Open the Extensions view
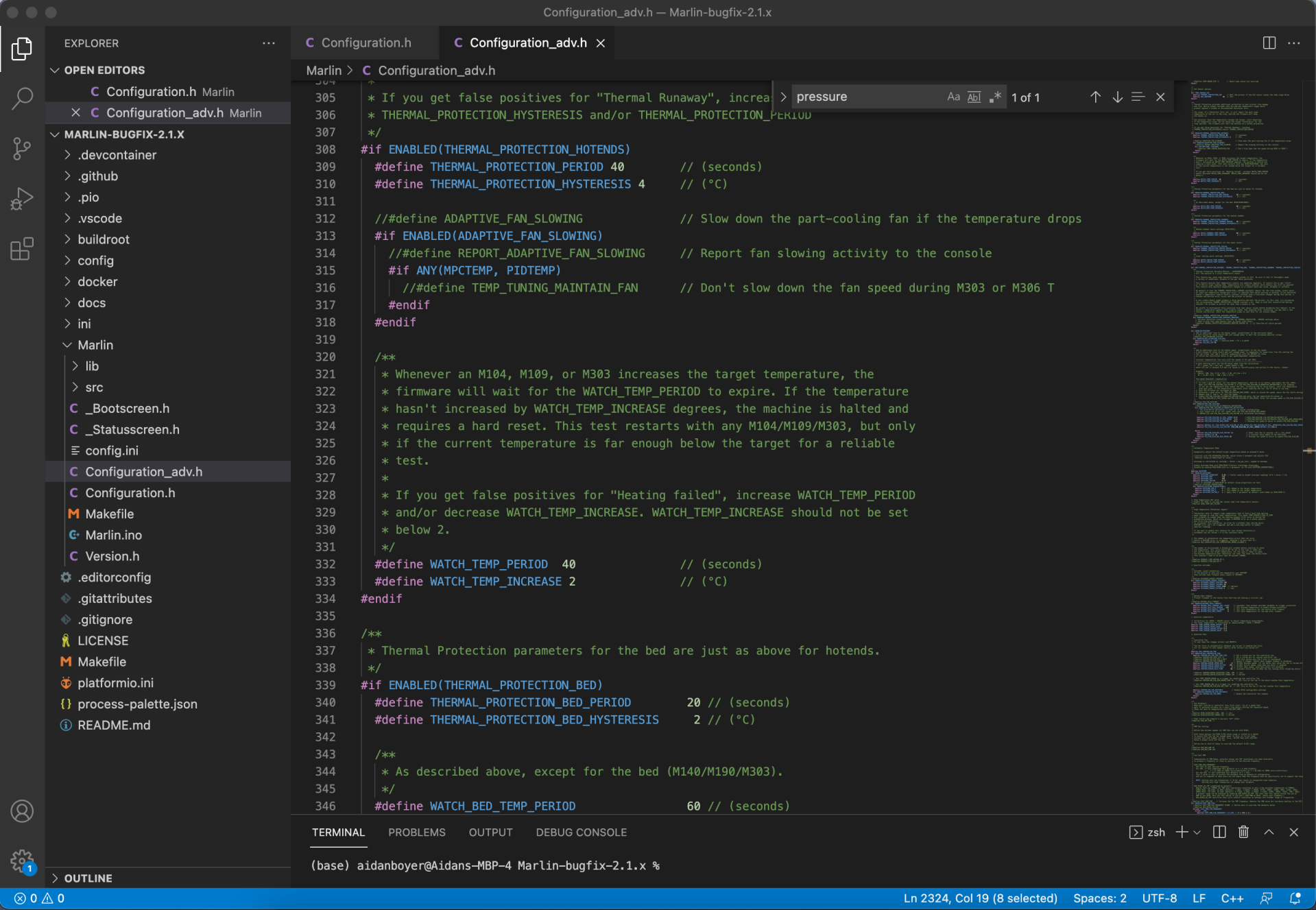The image size is (1316, 910). (22, 249)
